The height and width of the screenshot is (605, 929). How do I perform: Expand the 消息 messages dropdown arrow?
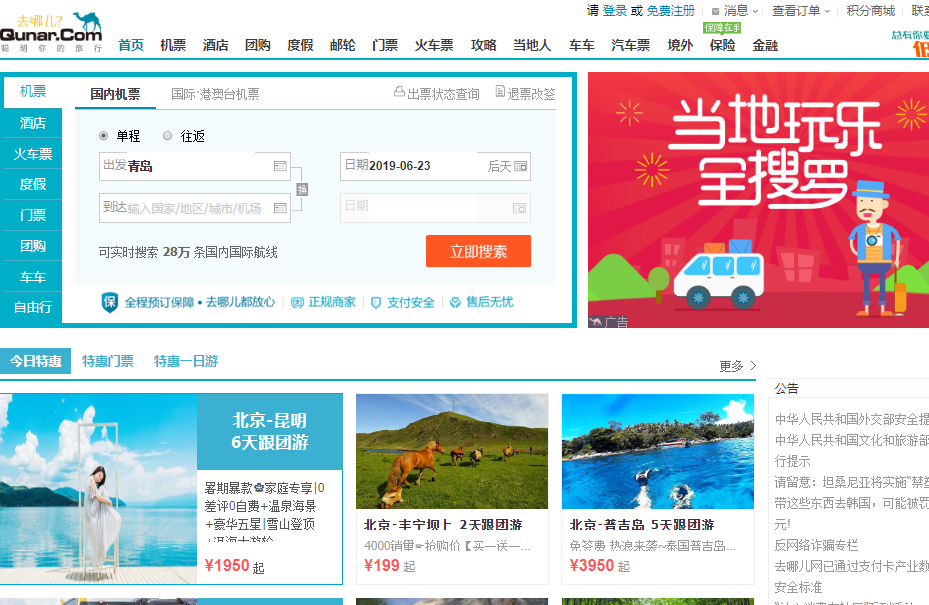(756, 11)
